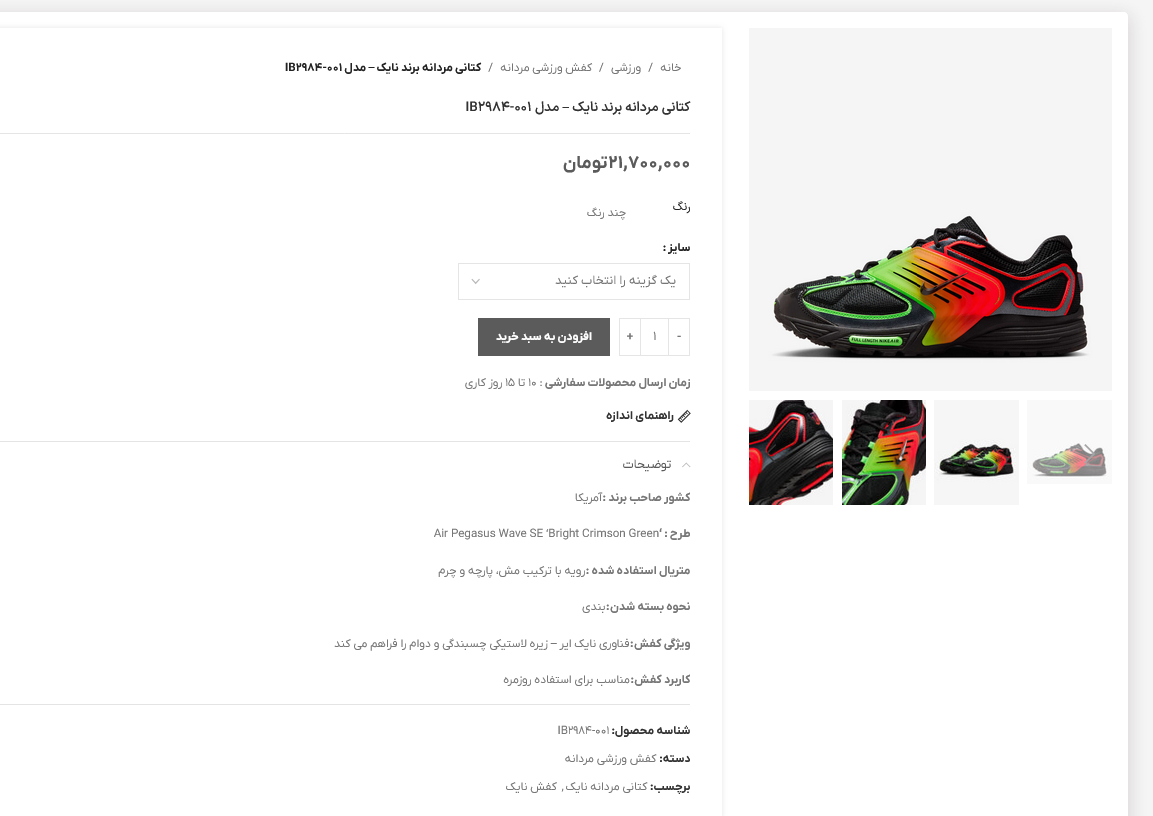This screenshot has width=1153, height=816.
Task: Click the quantity number field
Action: tap(654, 337)
